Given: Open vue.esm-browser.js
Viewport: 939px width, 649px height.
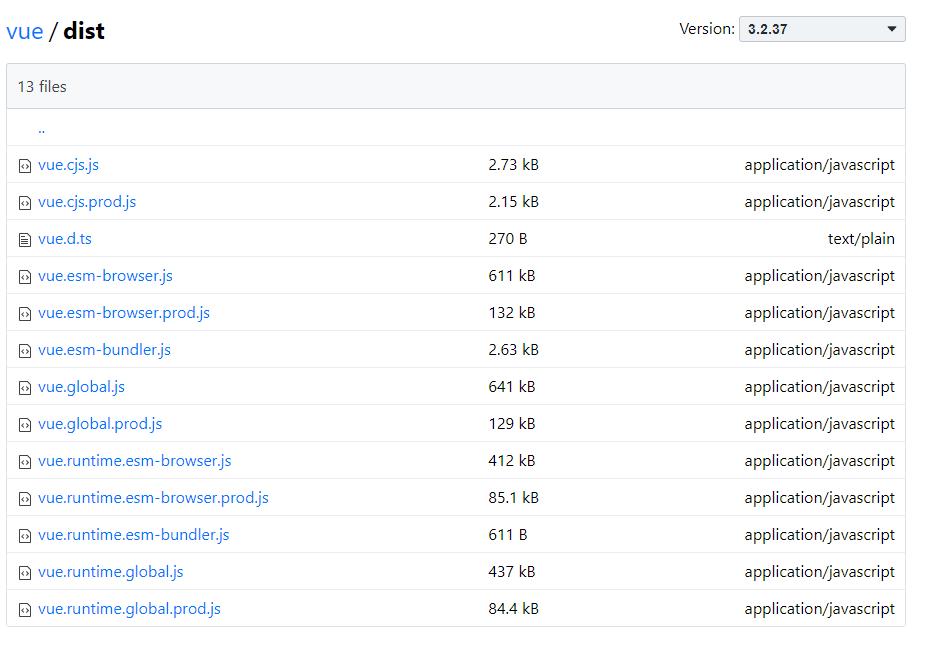Looking at the screenshot, I should (105, 276).
